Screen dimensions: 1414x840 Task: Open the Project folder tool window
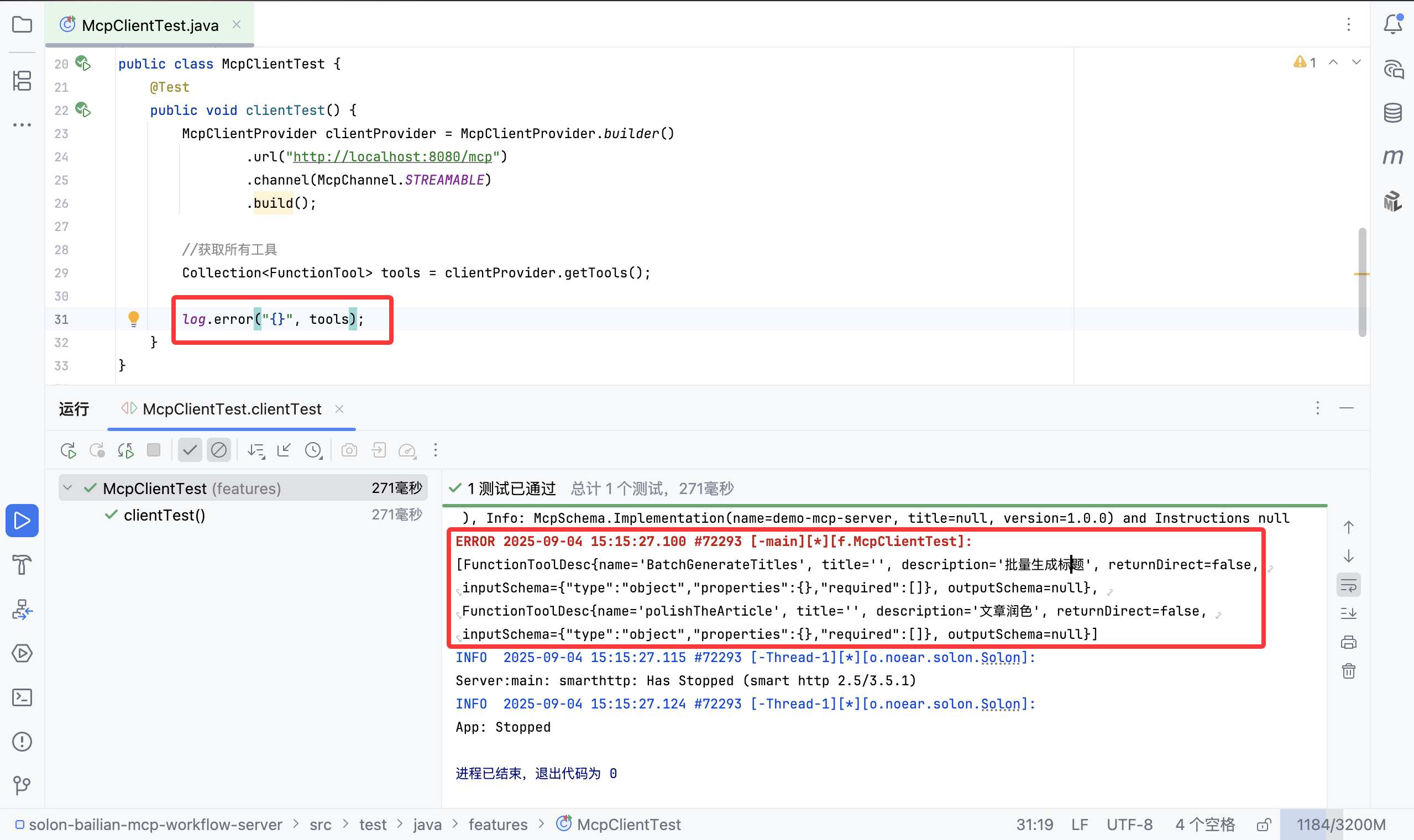(22, 24)
